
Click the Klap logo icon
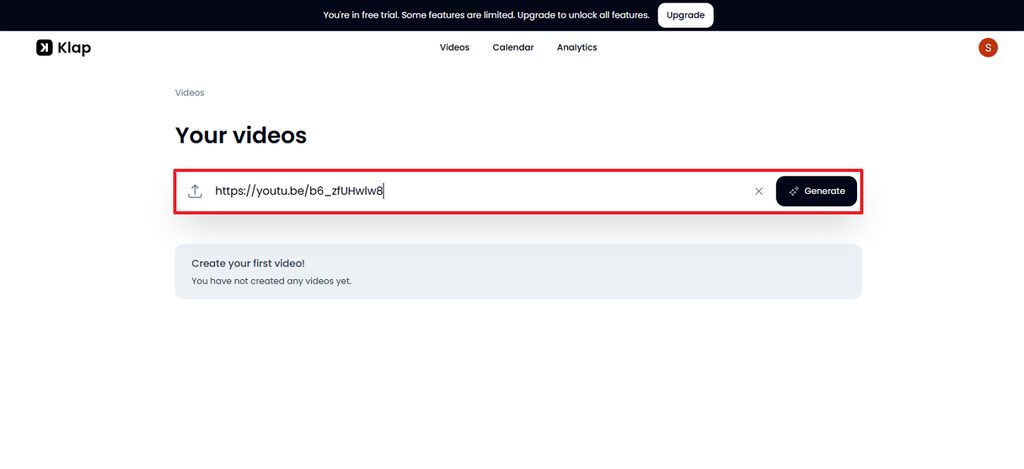point(44,48)
